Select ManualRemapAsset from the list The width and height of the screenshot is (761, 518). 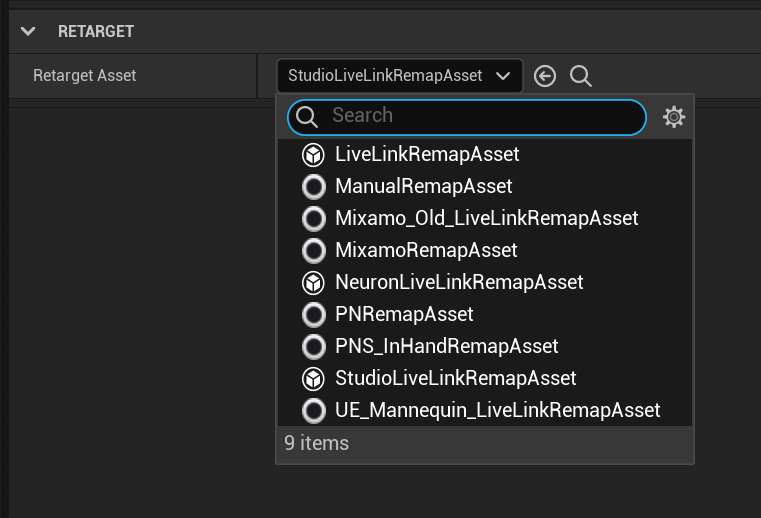pyautogui.click(x=485, y=187)
